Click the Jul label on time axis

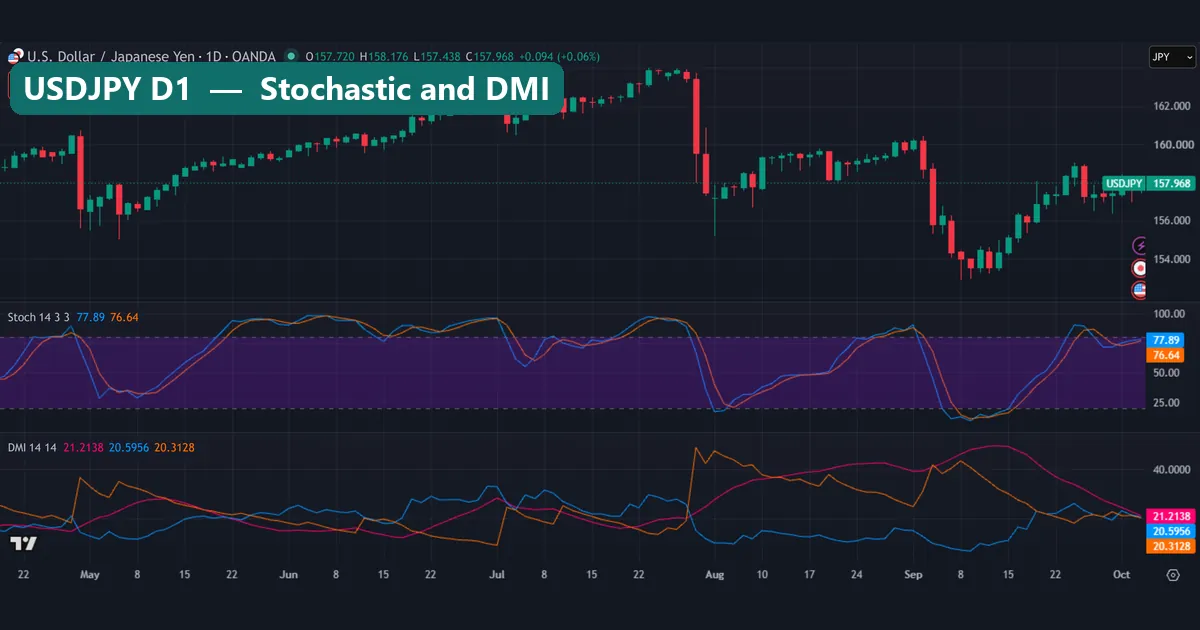click(497, 575)
